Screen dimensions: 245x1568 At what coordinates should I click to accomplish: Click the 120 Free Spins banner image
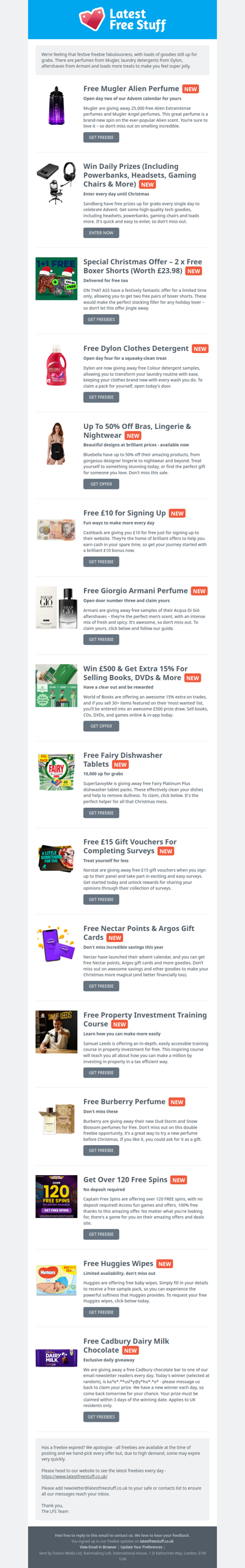point(56,1197)
